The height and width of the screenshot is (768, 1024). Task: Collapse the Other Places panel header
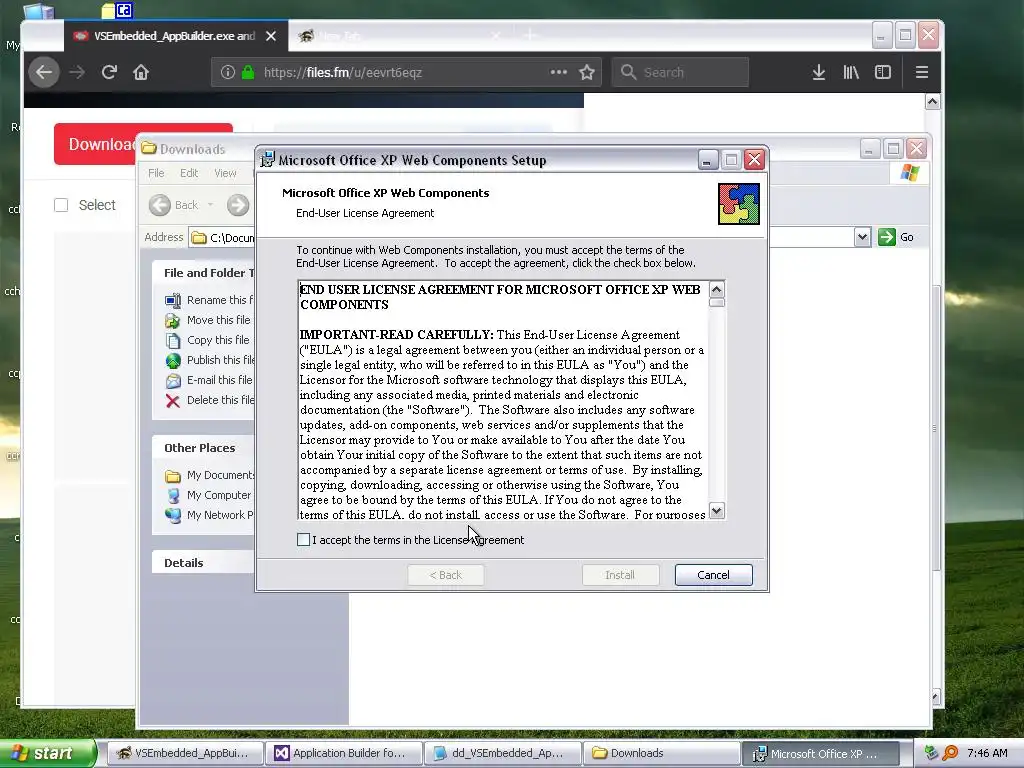point(204,448)
